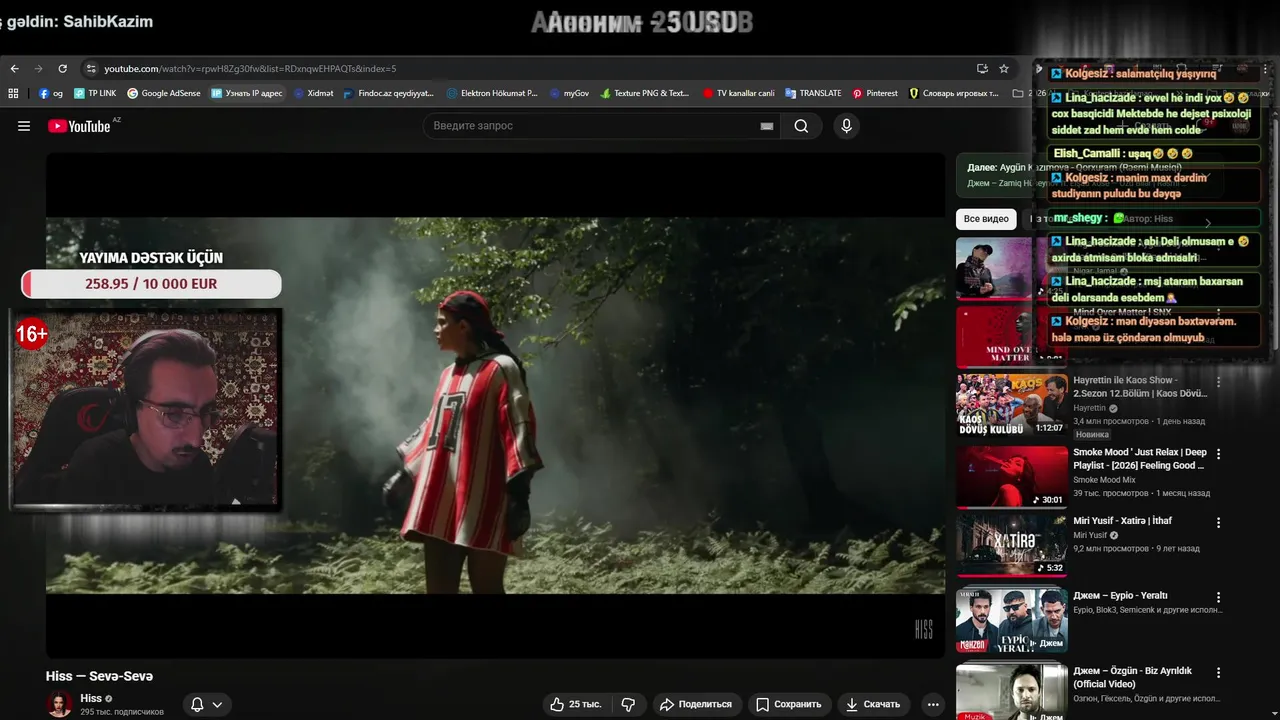Go to YouTube home via the logo
Screen dimensions: 1280x720
[79, 126]
